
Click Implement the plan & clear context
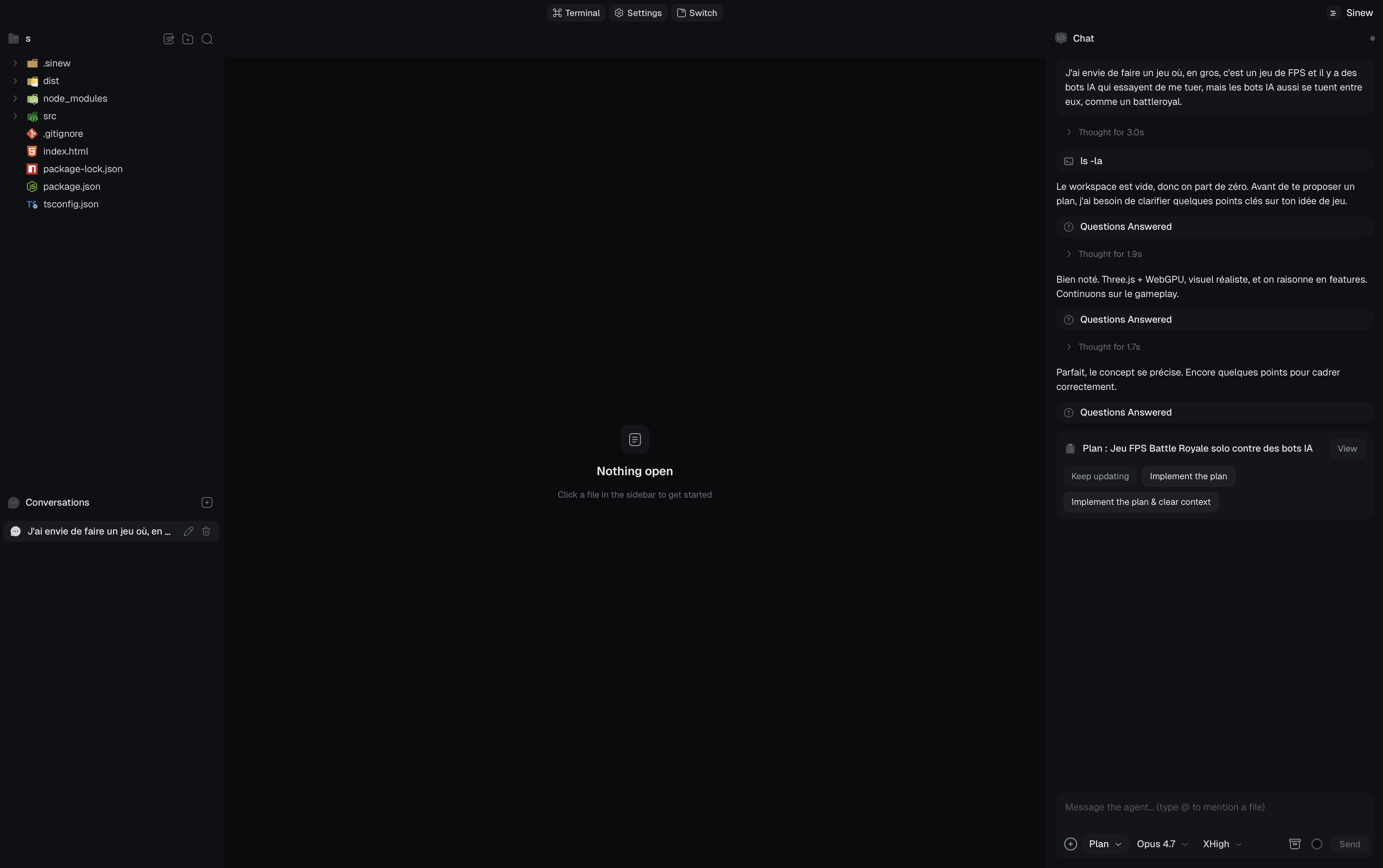[1140, 502]
